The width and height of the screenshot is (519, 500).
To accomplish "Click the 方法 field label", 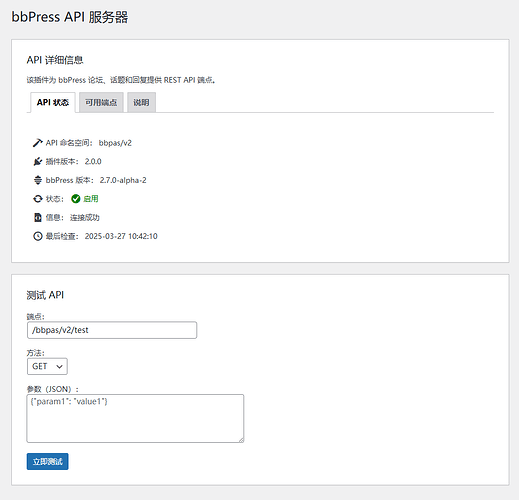I will [35, 353].
